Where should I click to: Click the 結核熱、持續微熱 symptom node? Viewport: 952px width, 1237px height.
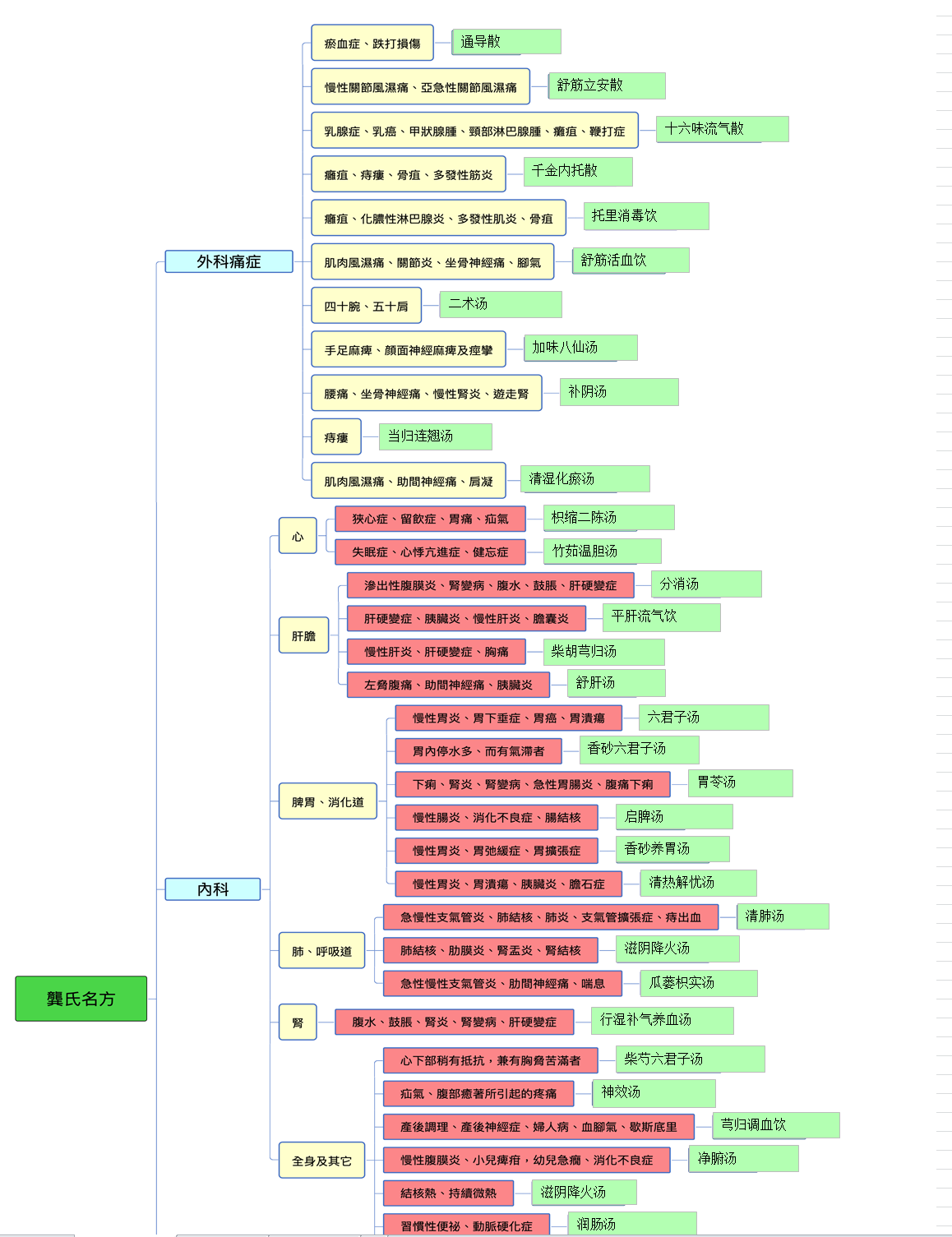pos(448,1193)
